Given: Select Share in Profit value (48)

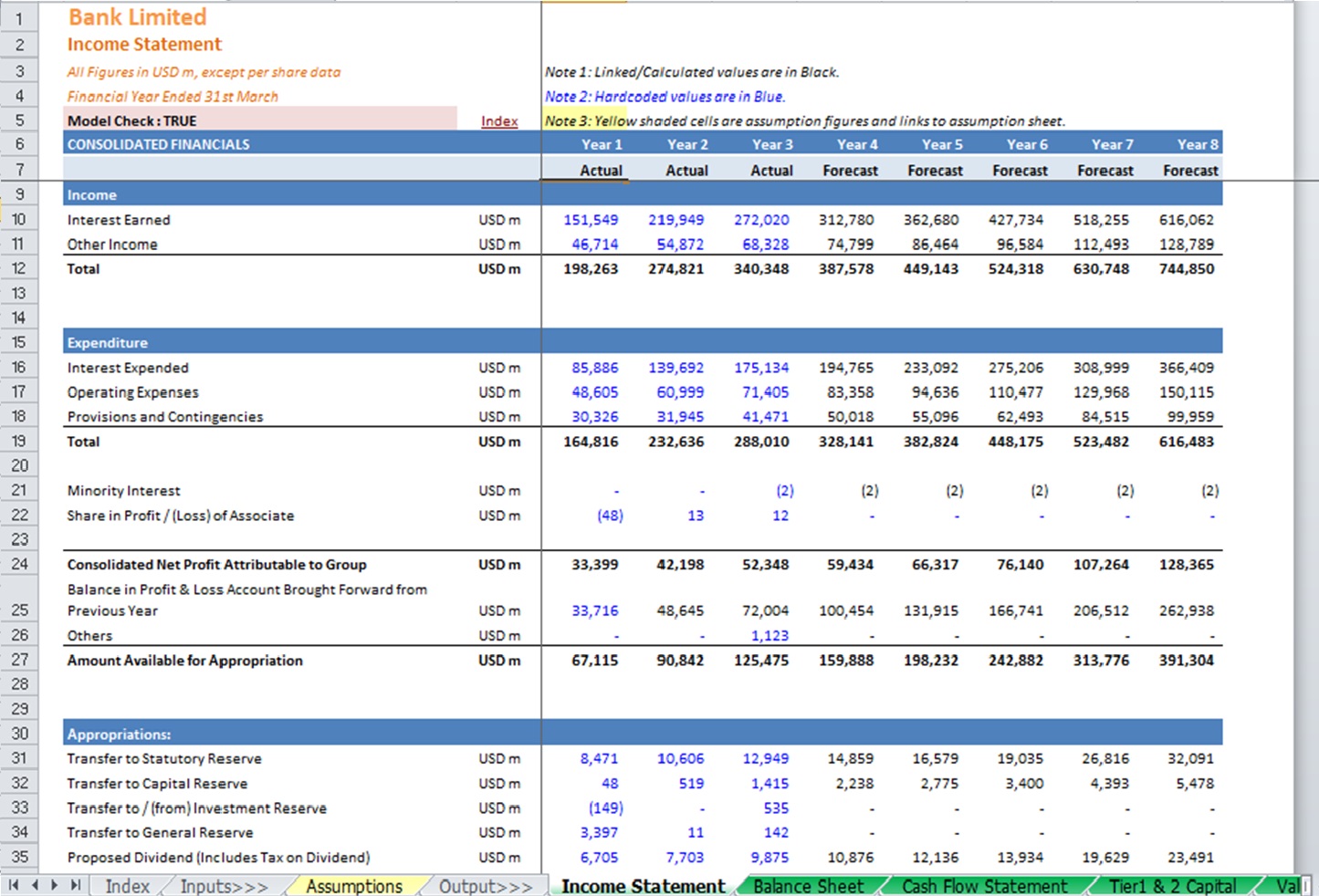Looking at the screenshot, I should click(610, 516).
